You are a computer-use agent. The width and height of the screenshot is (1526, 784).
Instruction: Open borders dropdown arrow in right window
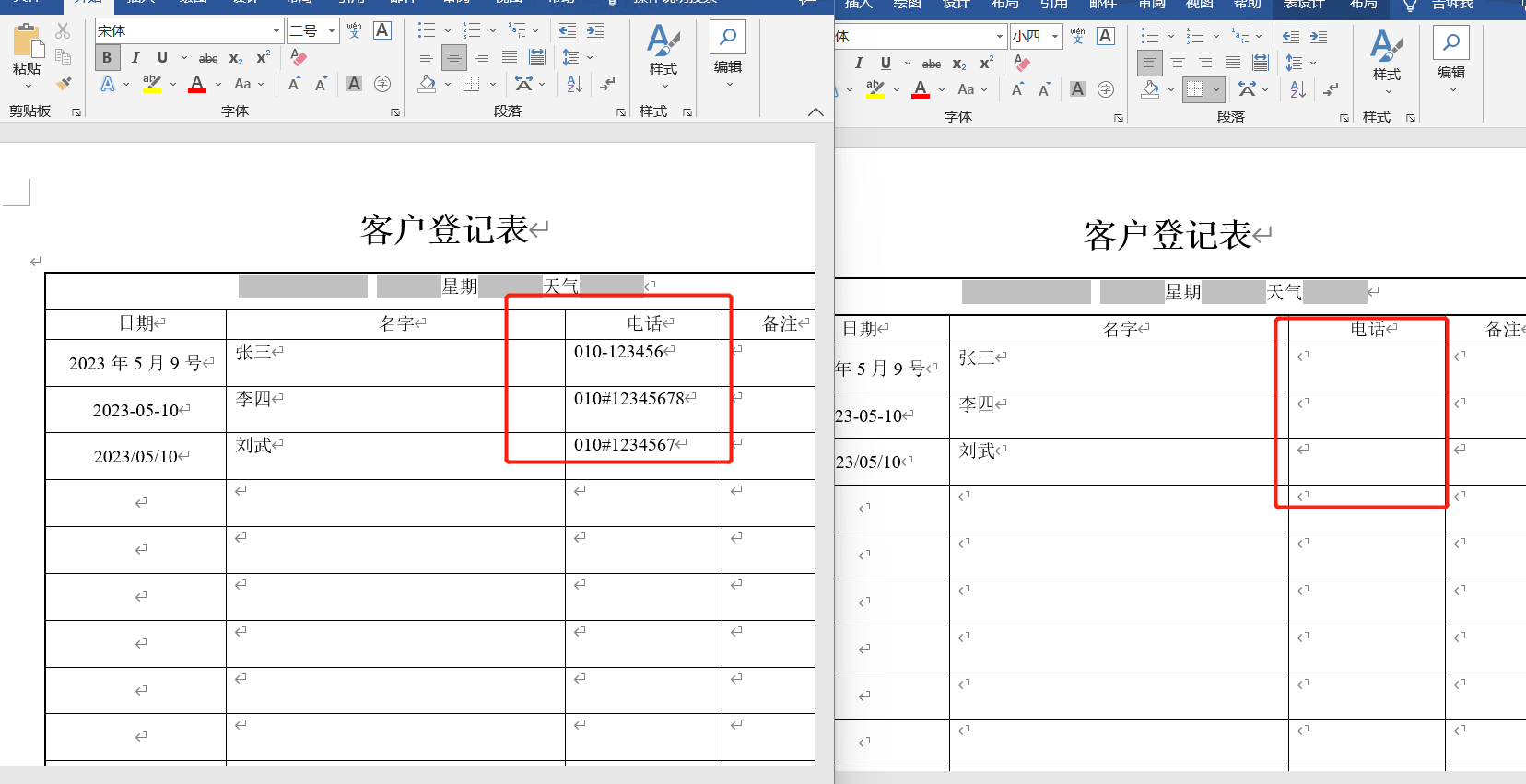[x=1216, y=89]
